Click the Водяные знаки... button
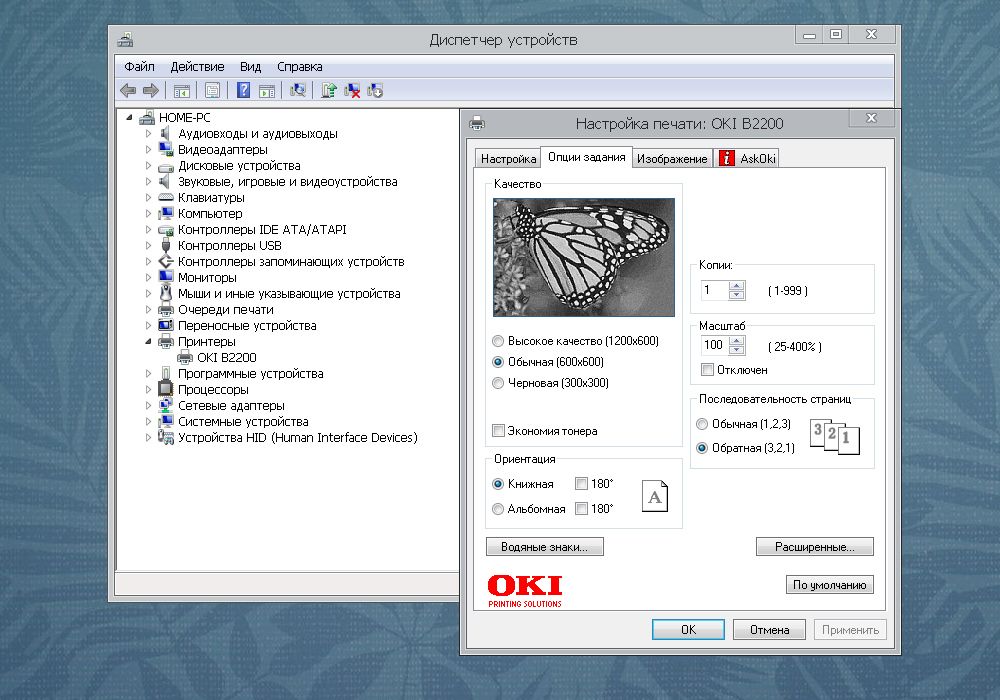Viewport: 1000px width, 700px height. pos(545,547)
